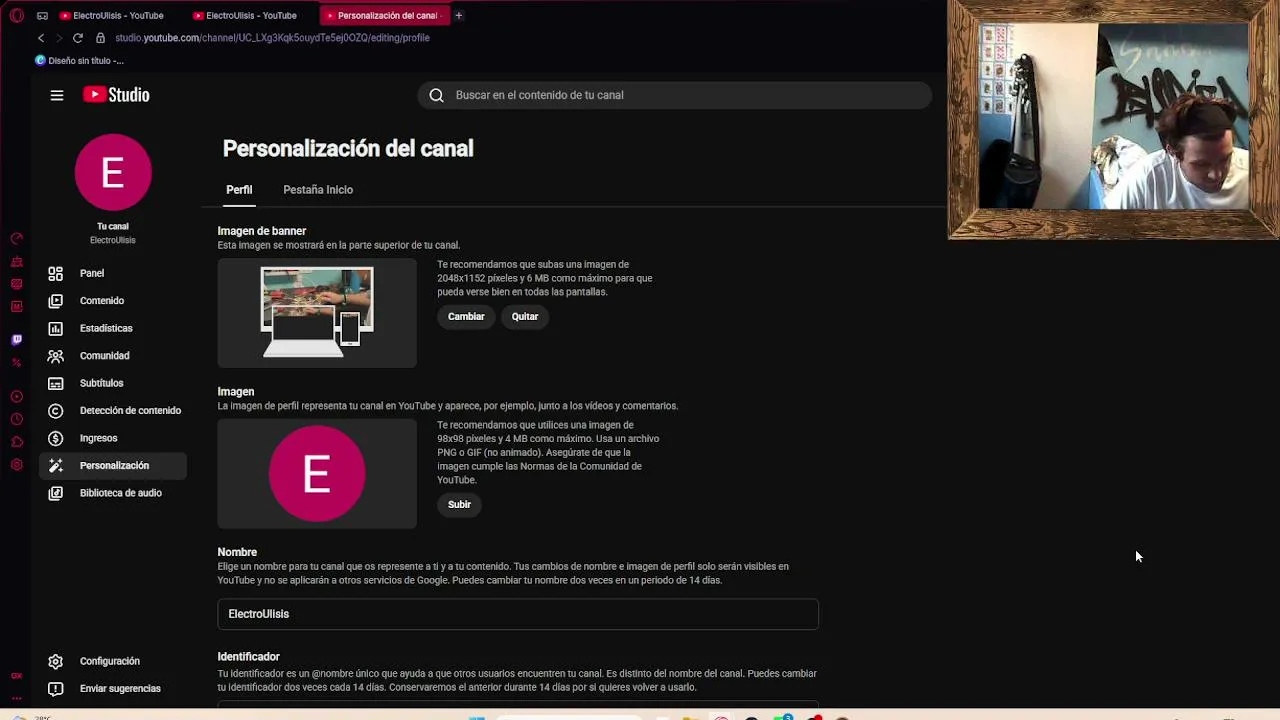Click the banner image preview thumbnail

tap(317, 313)
